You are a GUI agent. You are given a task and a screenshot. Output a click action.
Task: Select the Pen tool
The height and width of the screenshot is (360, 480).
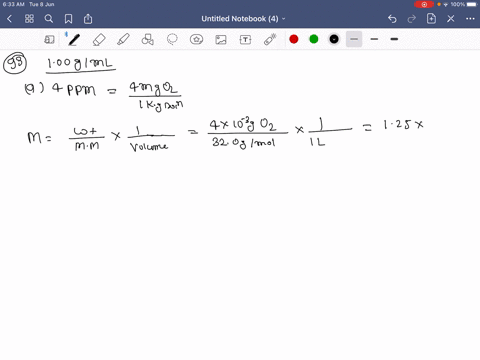click(x=74, y=40)
